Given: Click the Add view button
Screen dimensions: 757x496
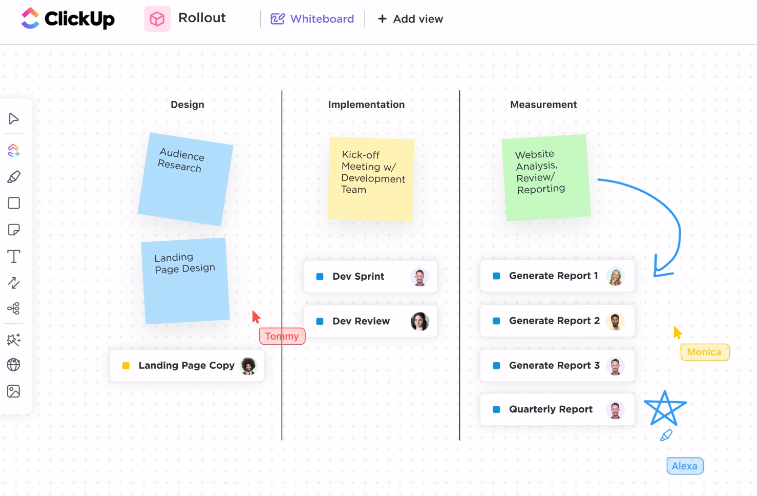Looking at the screenshot, I should (x=410, y=19).
